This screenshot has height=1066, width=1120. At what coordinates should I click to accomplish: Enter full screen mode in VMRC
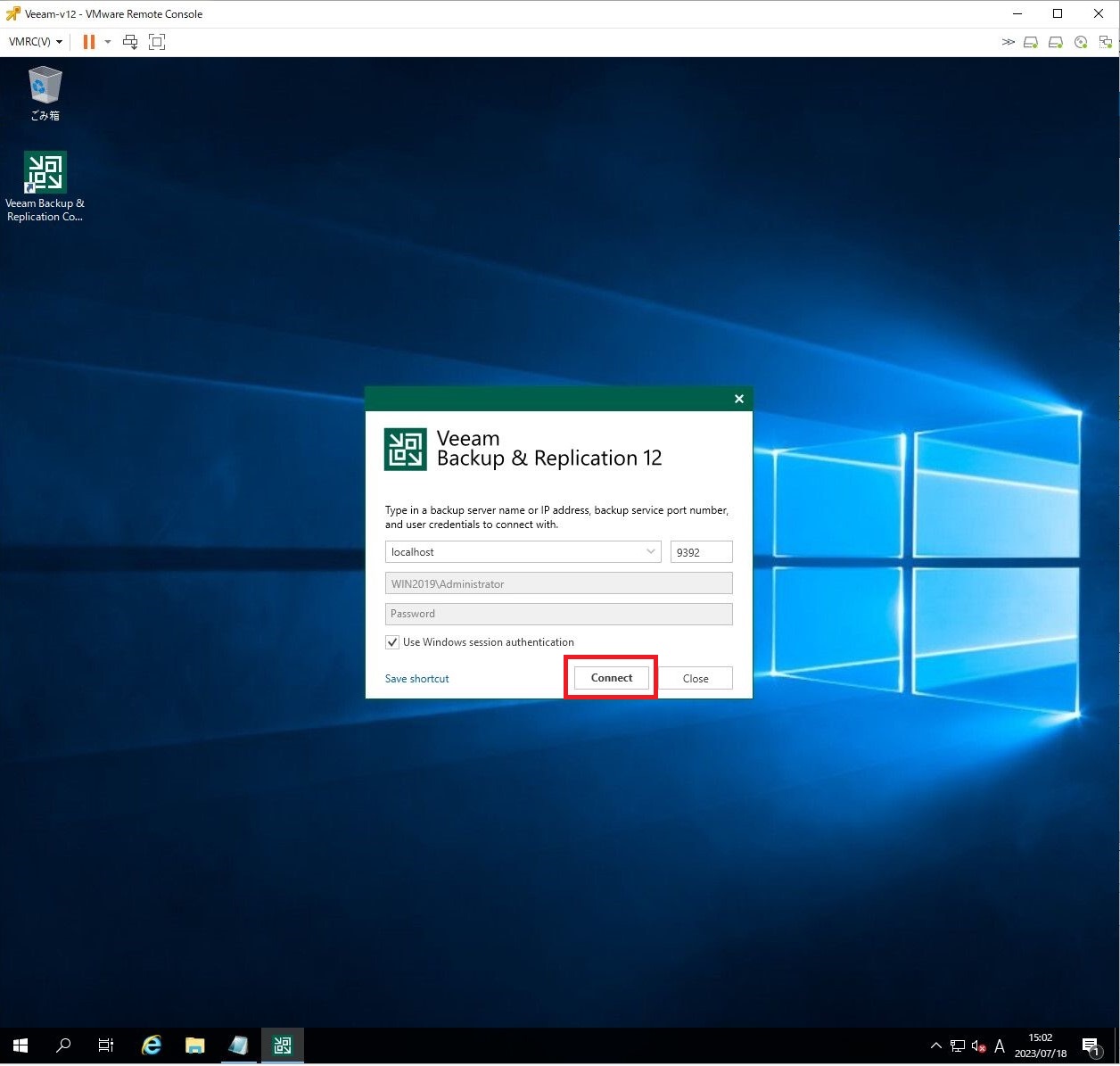tap(157, 42)
